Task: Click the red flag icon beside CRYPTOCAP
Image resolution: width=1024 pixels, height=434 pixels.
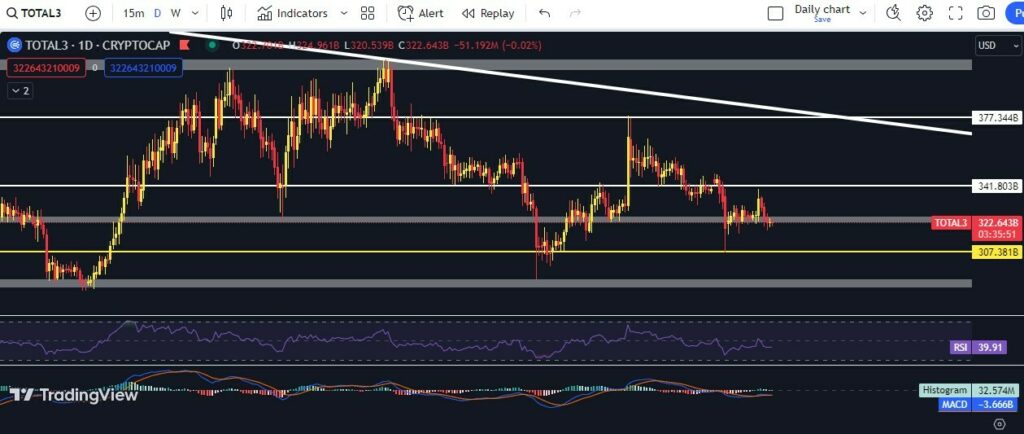Action: click(184, 46)
